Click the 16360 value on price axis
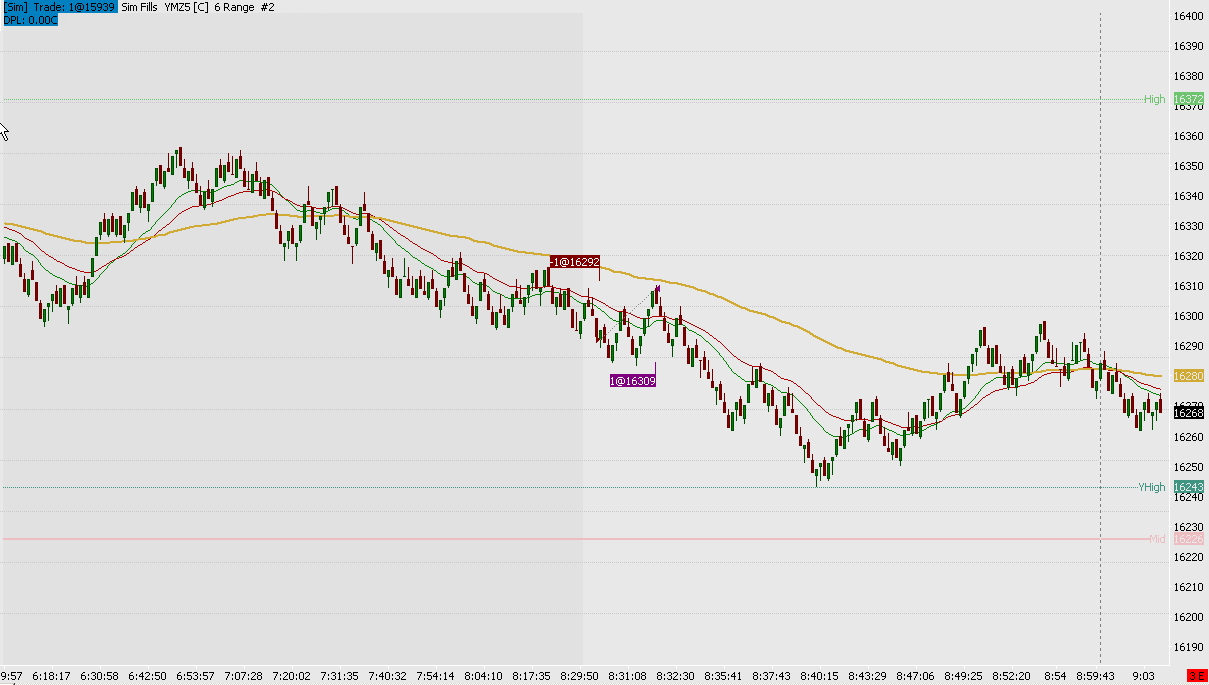Image resolution: width=1209 pixels, height=685 pixels. [x=1188, y=136]
